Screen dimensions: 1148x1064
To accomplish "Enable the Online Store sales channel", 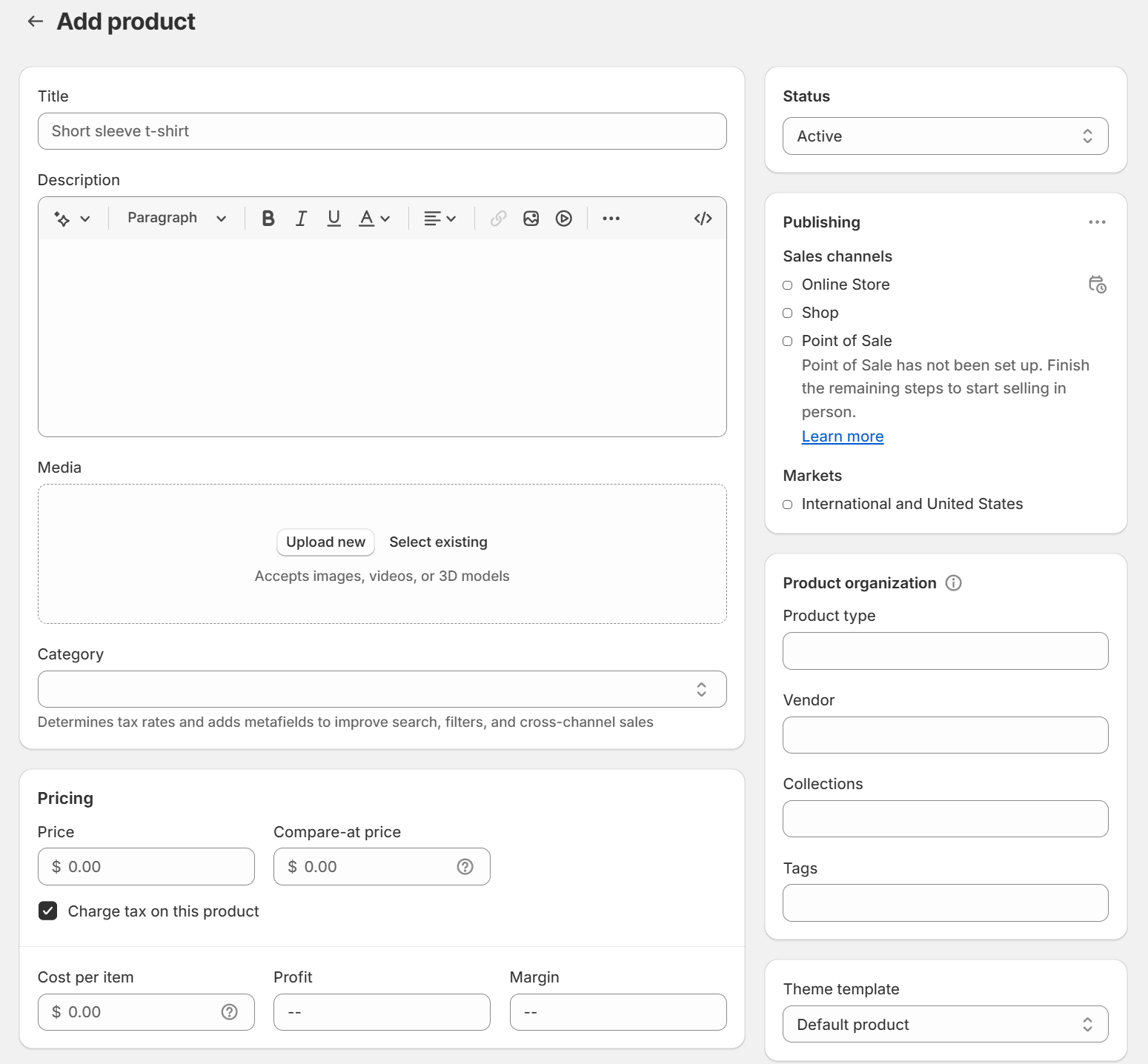I will [x=787, y=285].
